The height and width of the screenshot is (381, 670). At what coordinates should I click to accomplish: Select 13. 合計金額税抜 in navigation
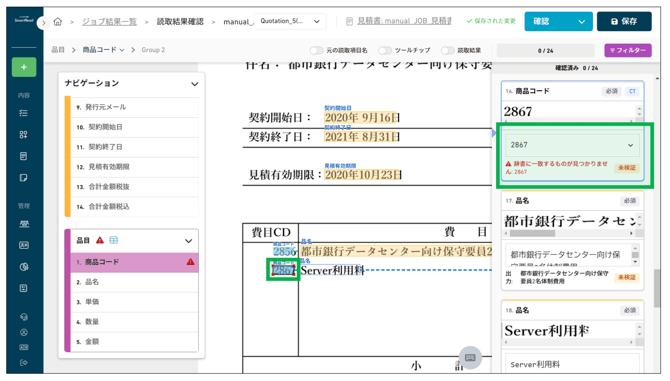(134, 186)
